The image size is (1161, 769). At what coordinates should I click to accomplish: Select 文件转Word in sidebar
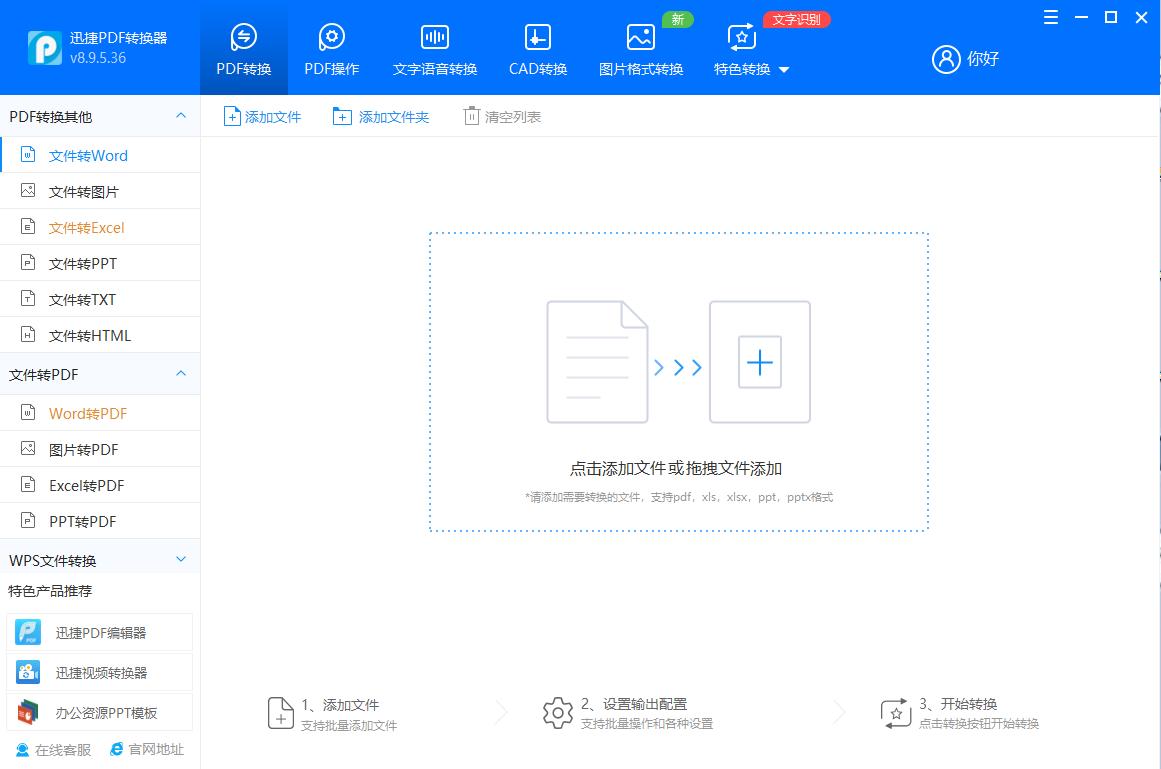click(100, 155)
